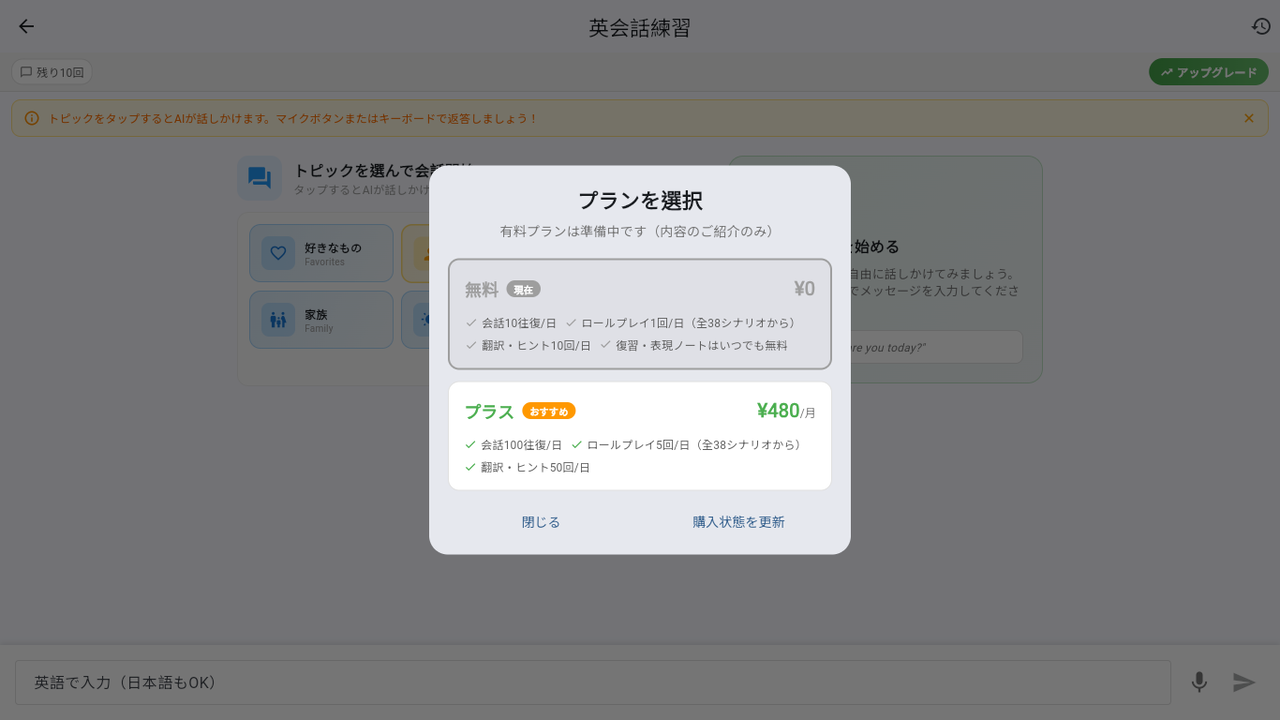The image size is (1280, 720).
Task: Click the アップグレード upgrade button
Action: (1208, 72)
